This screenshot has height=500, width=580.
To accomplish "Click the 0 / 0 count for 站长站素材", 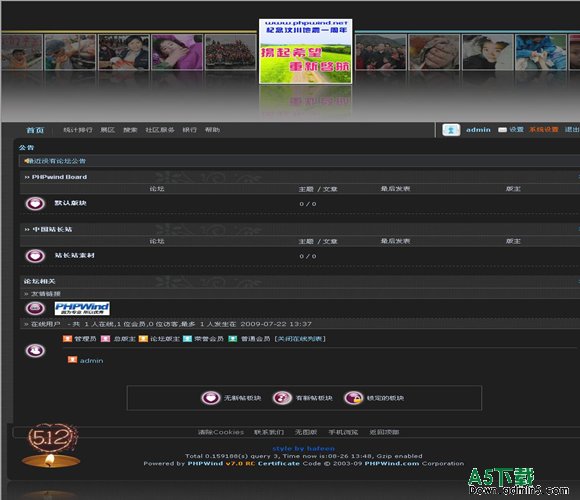I will [x=308, y=256].
